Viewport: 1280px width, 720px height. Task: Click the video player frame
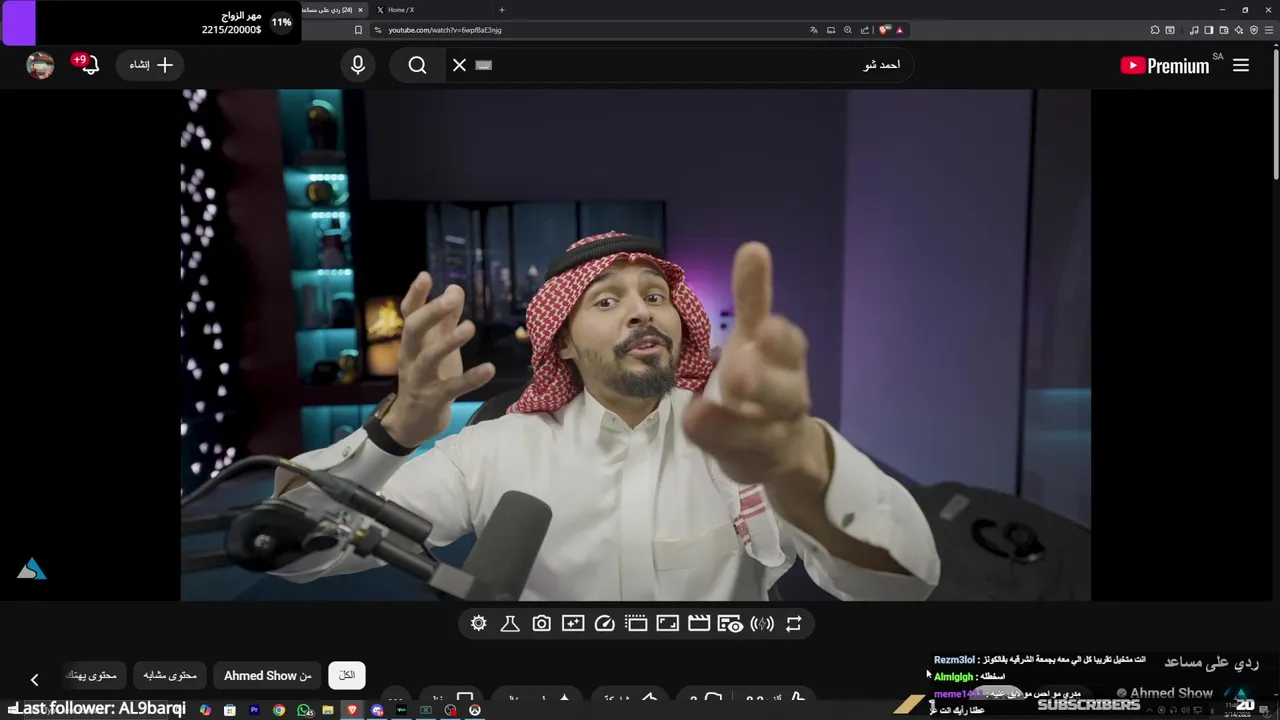pos(635,345)
